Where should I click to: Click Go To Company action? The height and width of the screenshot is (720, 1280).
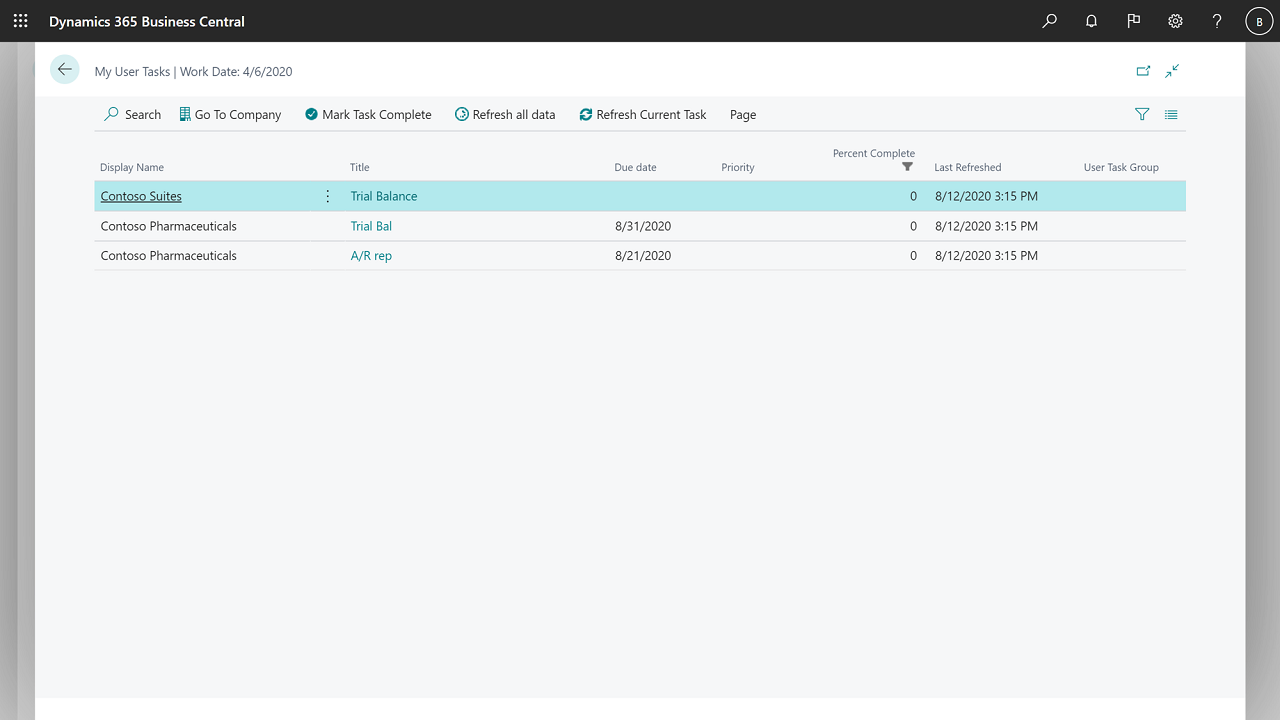[230, 114]
